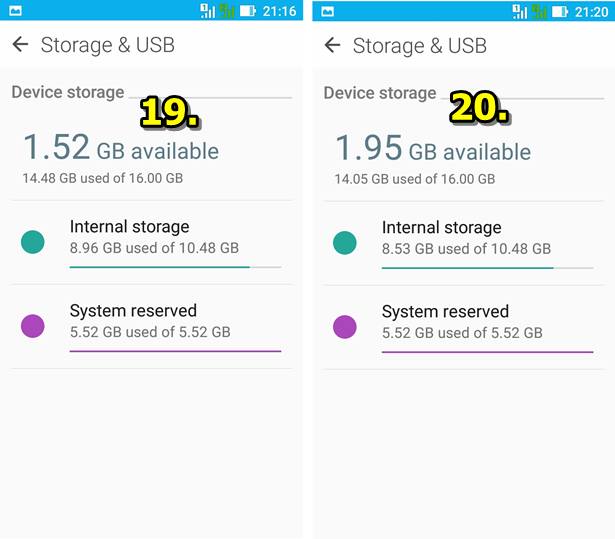615x539 pixels.
Task: Open System reserved entry in right screen
Action: pyautogui.click(x=464, y=327)
